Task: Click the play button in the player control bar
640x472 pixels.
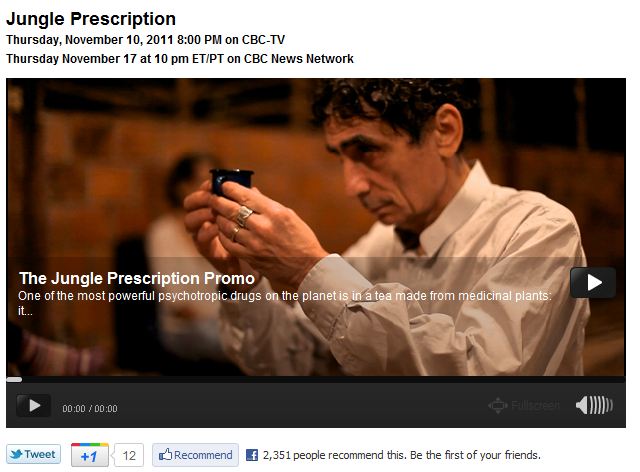Action: 34,405
